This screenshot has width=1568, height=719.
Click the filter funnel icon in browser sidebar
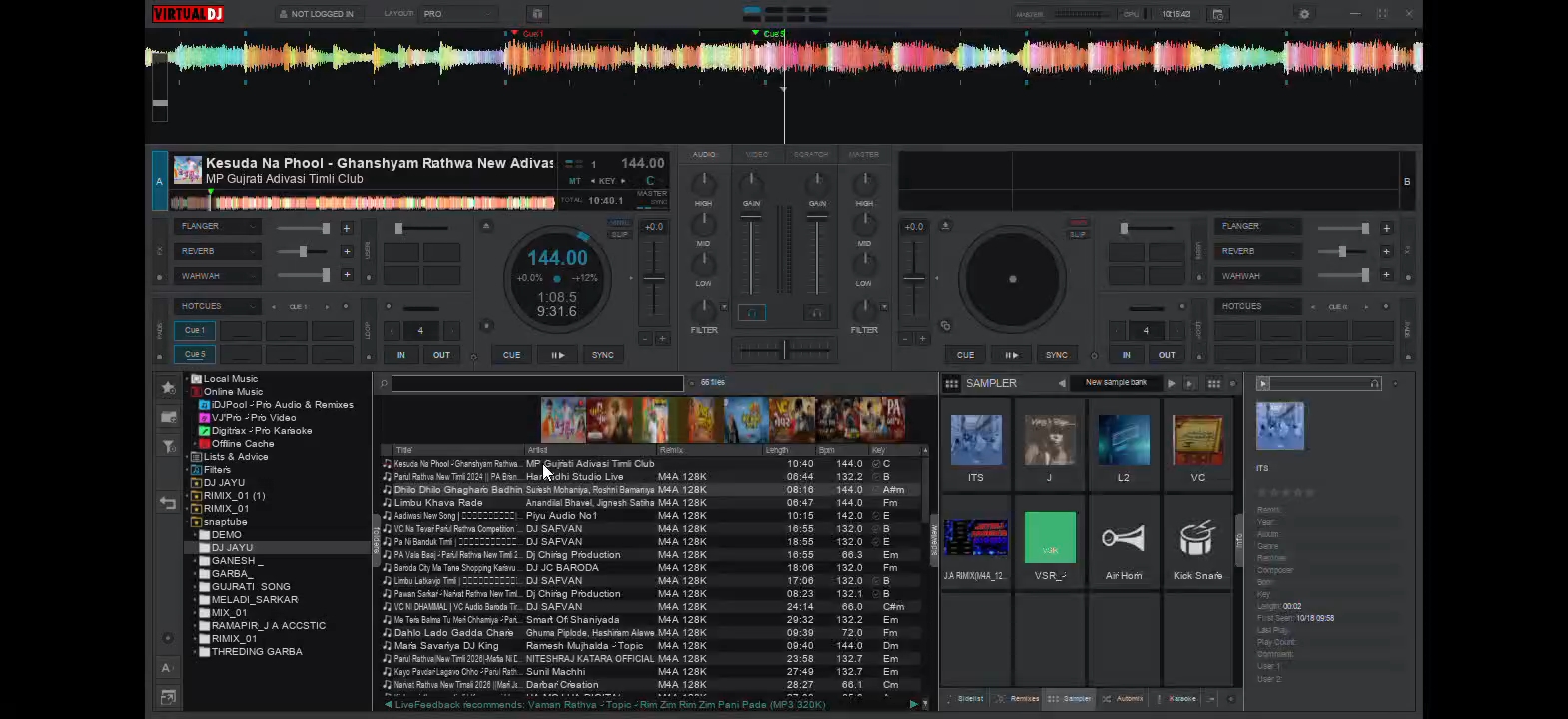(168, 446)
